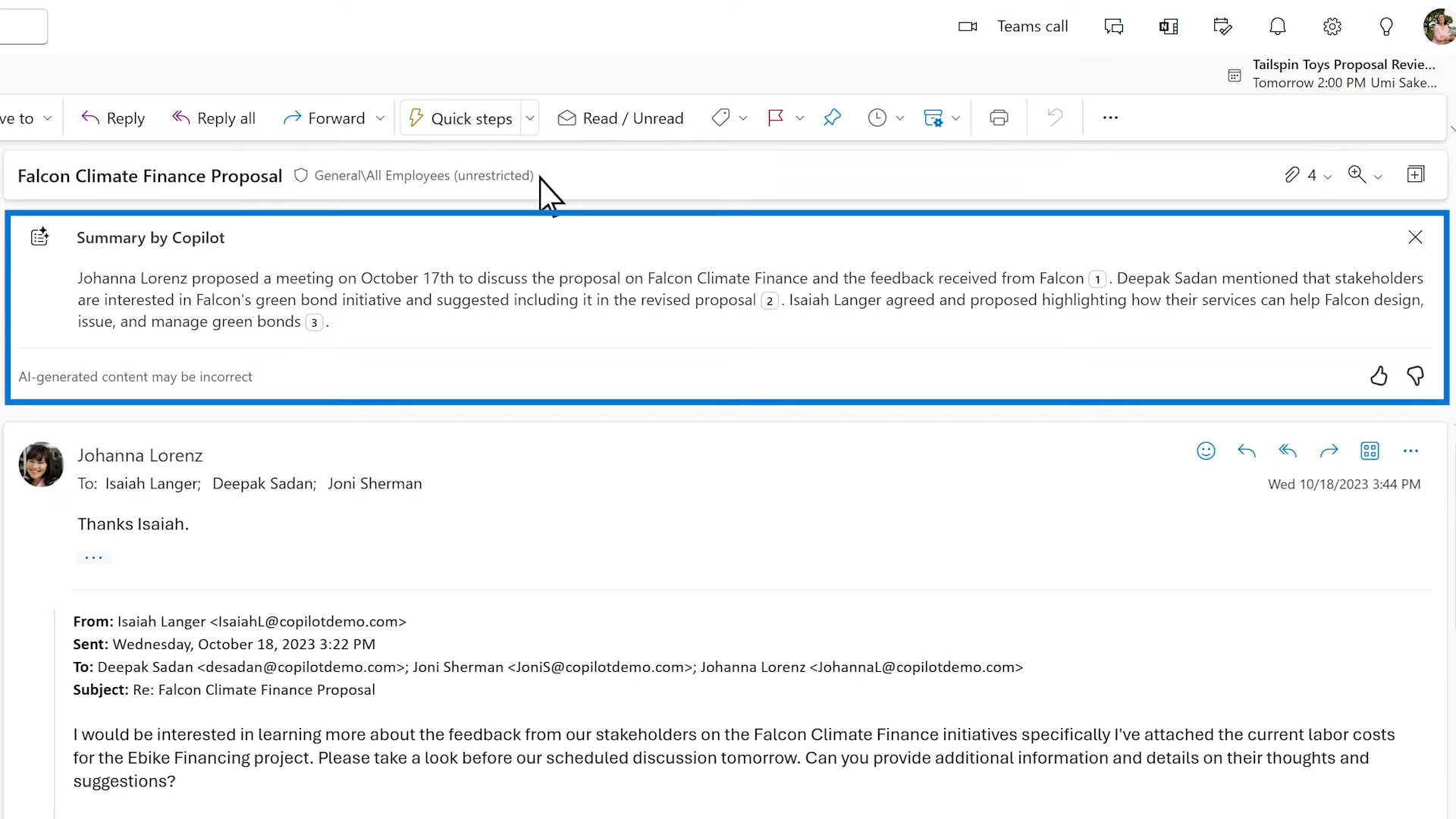This screenshot has height=819, width=1456.
Task: Check notifications via the bell icon
Action: 1278,26
